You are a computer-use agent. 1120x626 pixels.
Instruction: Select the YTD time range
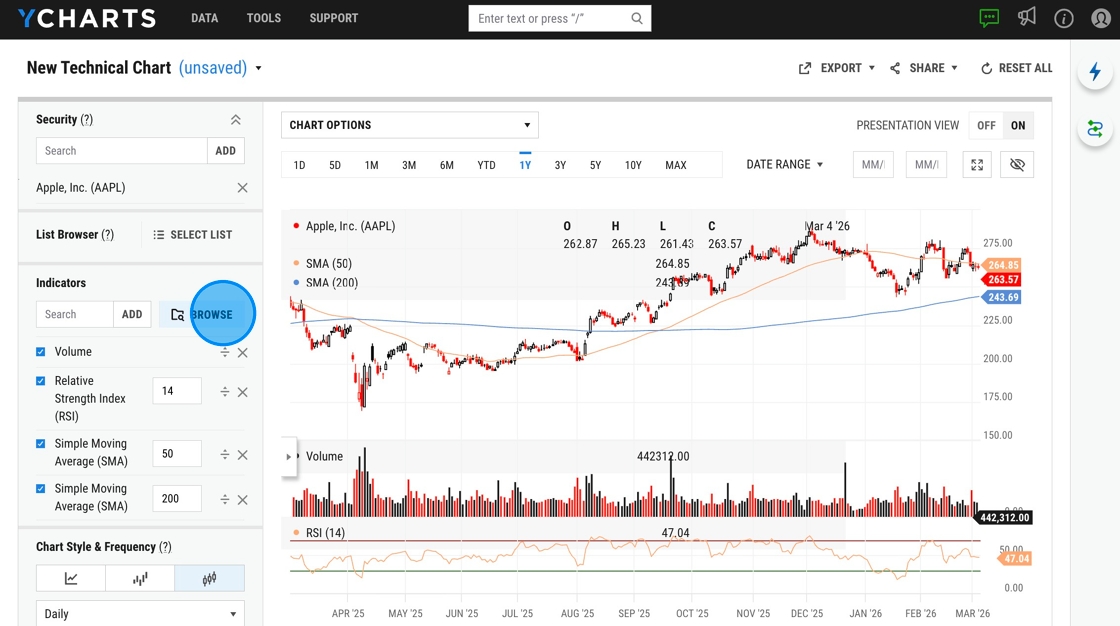click(486, 165)
